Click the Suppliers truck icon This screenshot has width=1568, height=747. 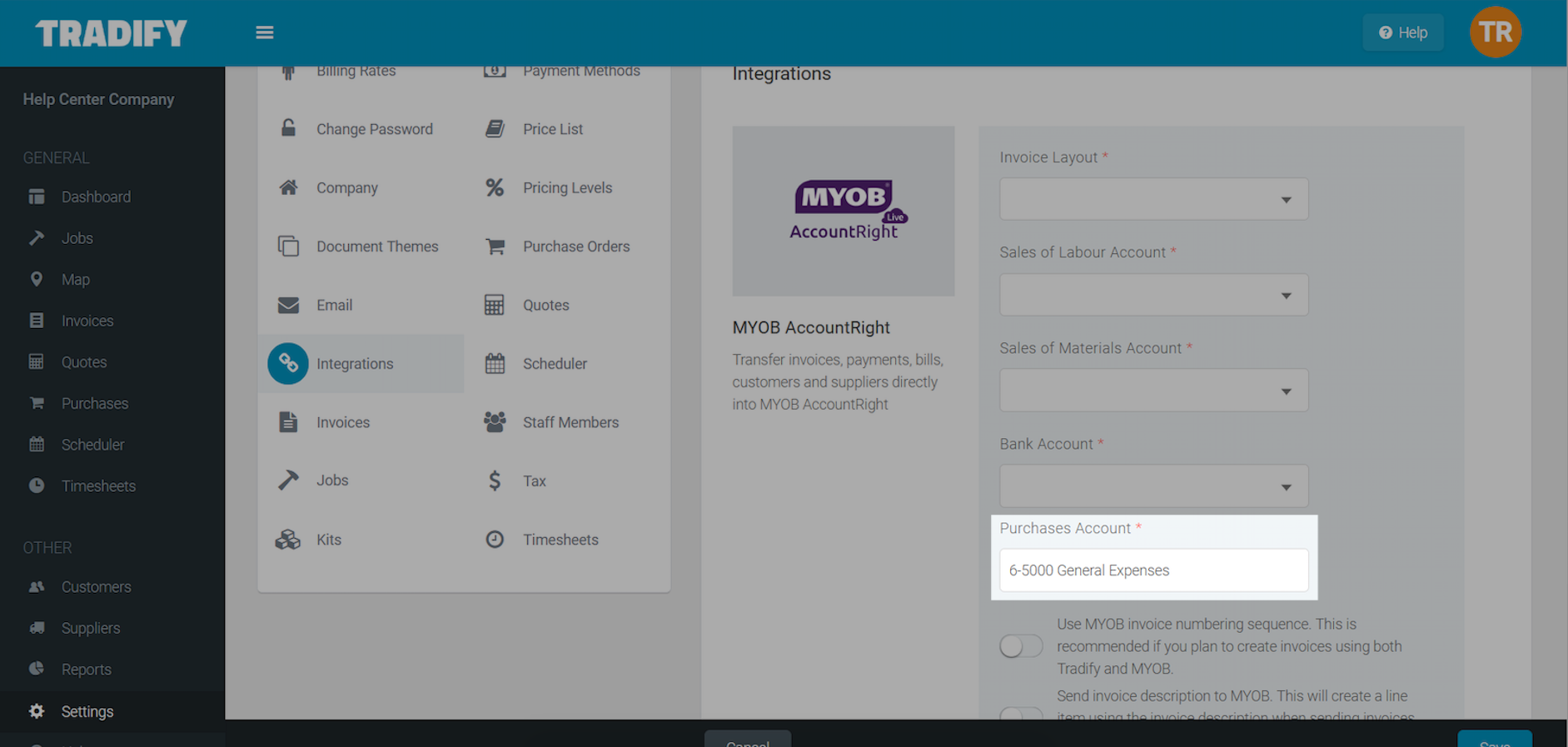pos(37,628)
